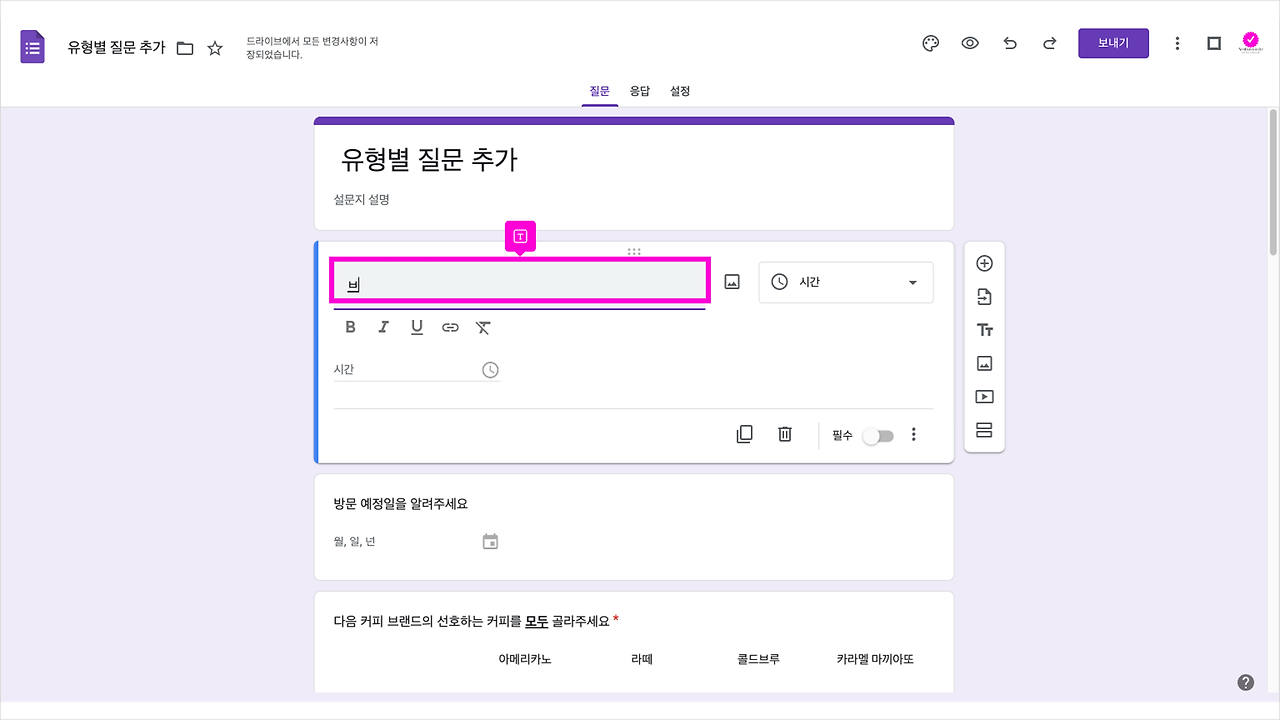Open the theme customization palette

(930, 43)
